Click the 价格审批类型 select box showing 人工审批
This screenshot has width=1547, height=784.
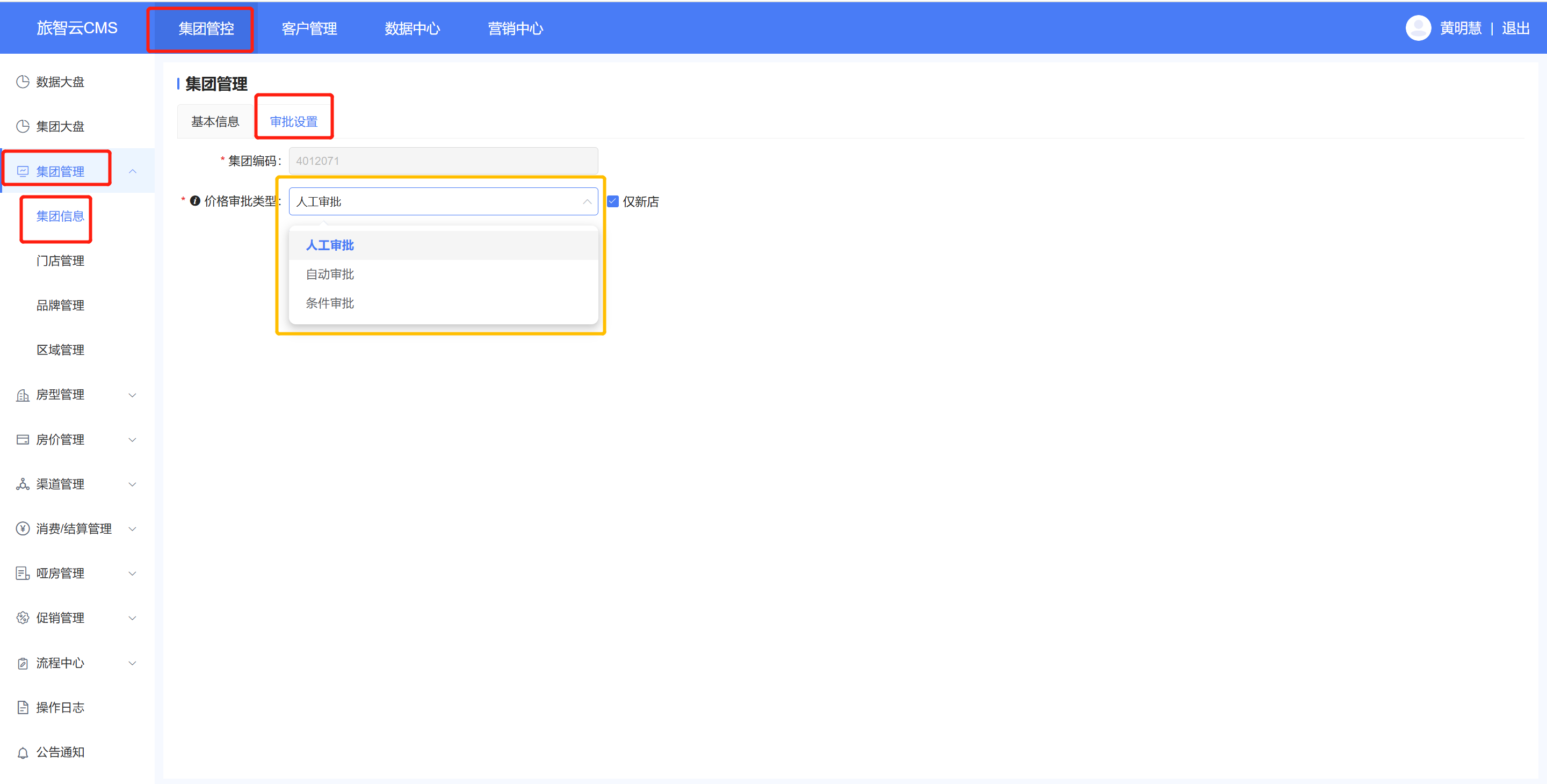(443, 201)
